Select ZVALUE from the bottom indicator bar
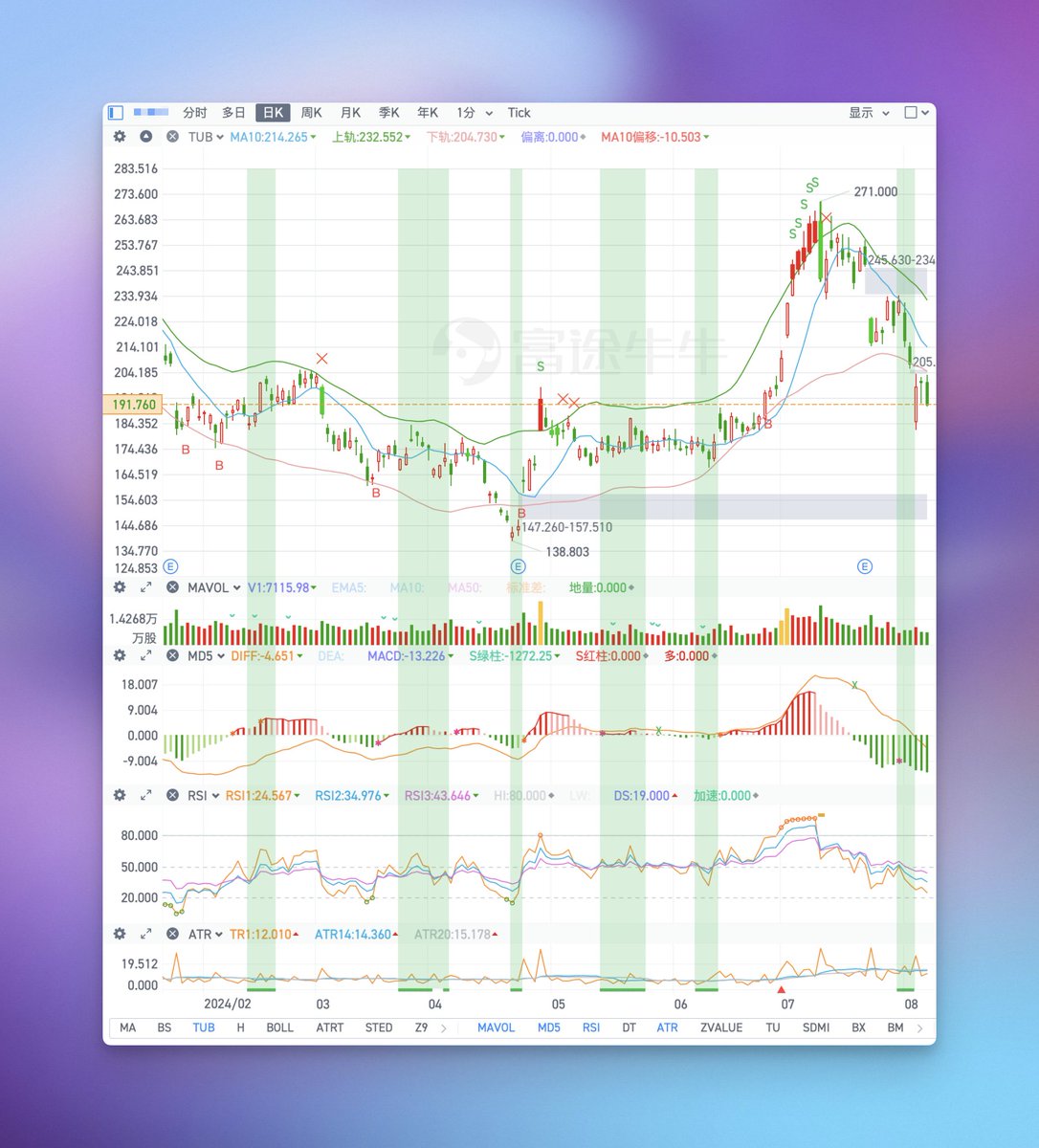Viewport: 1039px width, 1148px height. (721, 1027)
